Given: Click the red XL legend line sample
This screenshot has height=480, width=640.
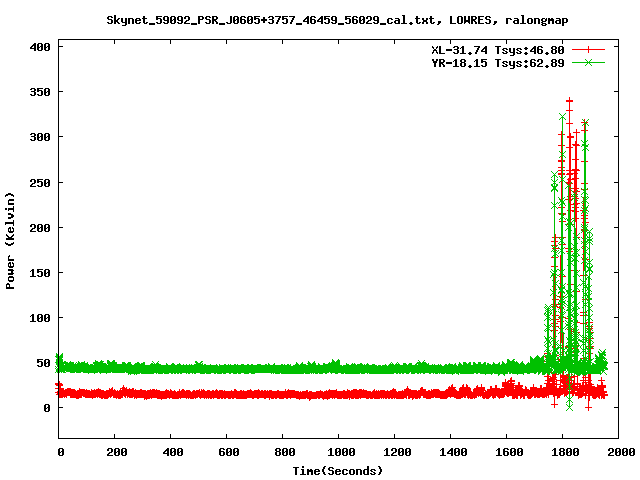Looking at the screenshot, I should tap(588, 50).
